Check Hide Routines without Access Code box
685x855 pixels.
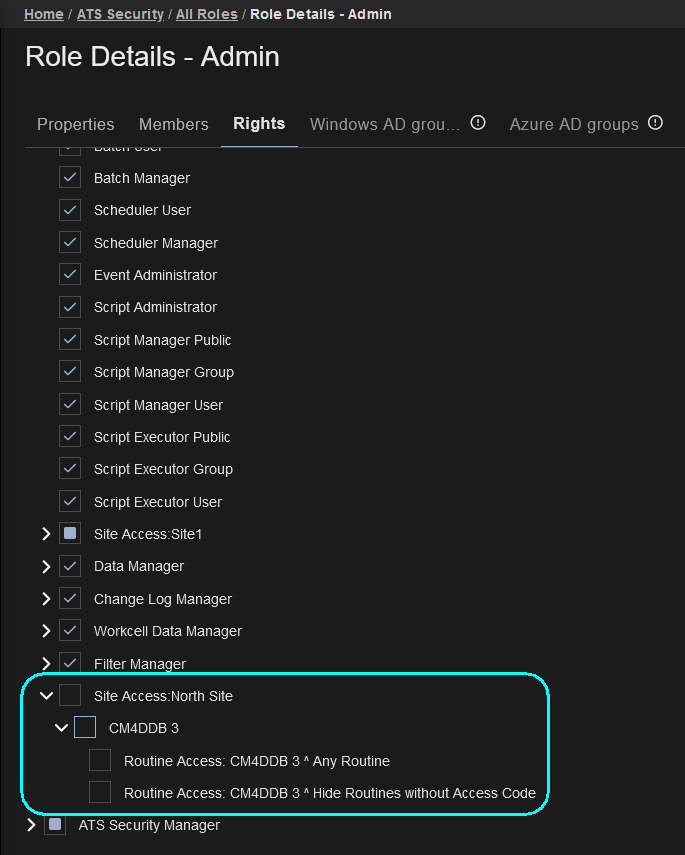(x=100, y=793)
